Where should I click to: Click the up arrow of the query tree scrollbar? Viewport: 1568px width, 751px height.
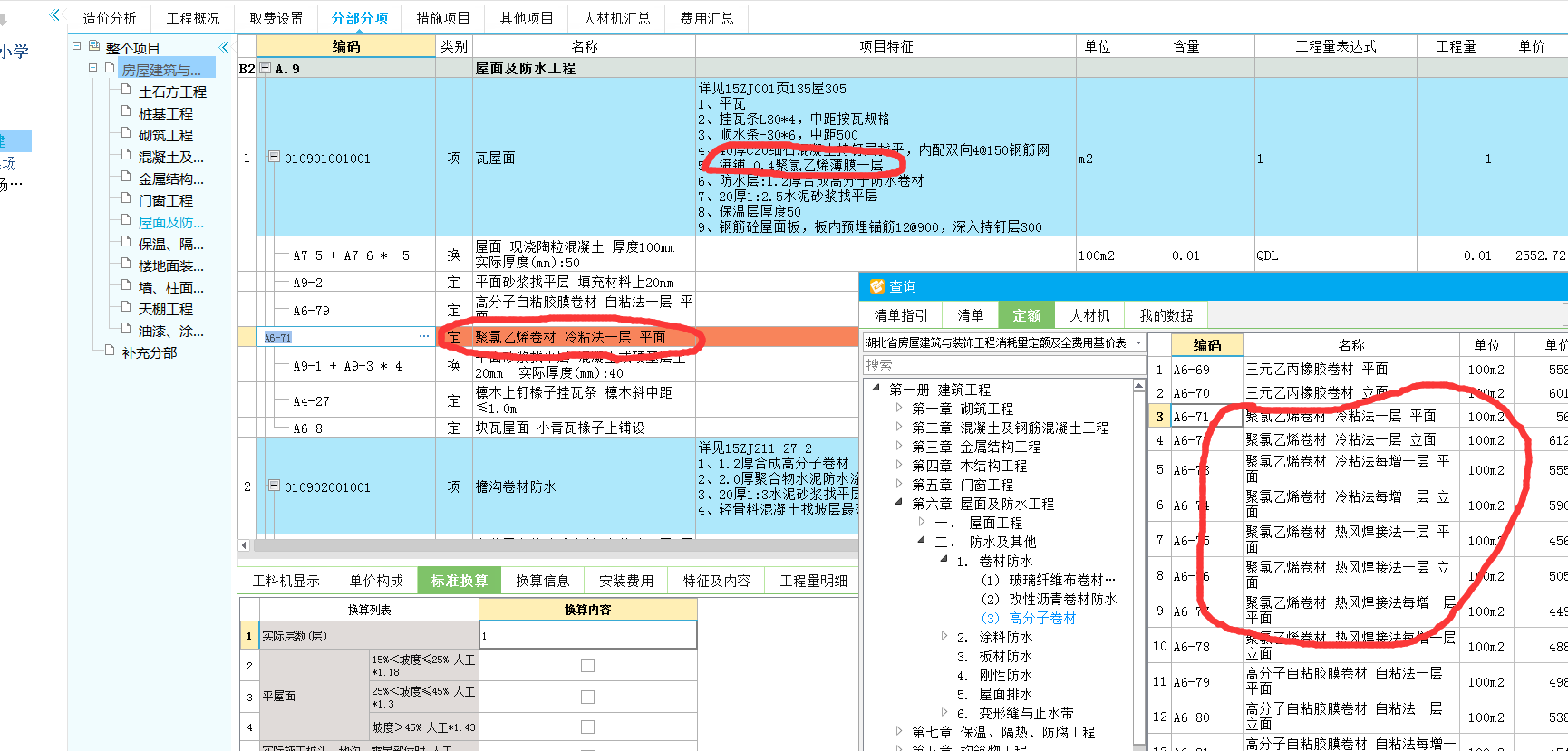coord(1139,387)
